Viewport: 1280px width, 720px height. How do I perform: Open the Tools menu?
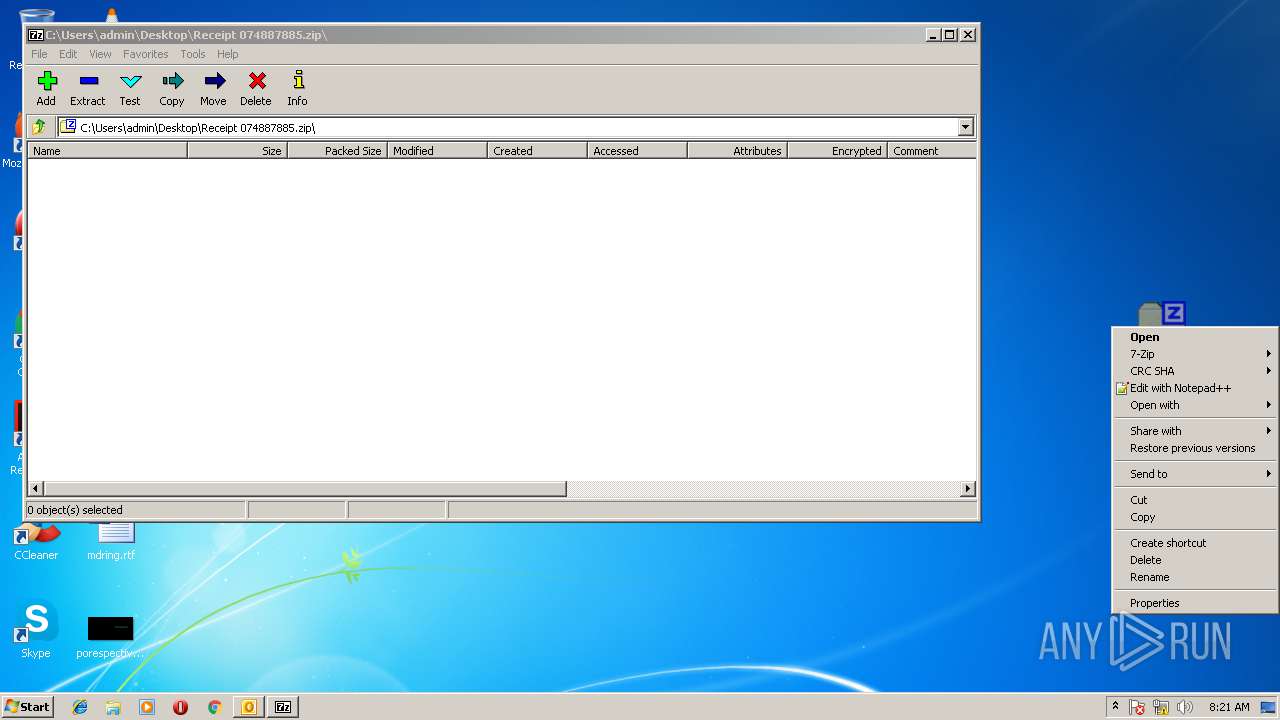[193, 54]
